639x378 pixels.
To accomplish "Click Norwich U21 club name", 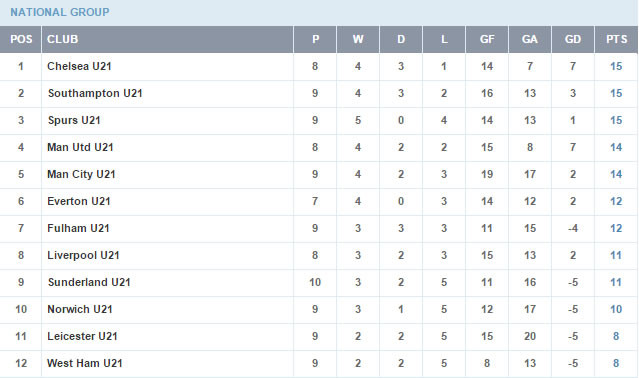I will coord(79,309).
